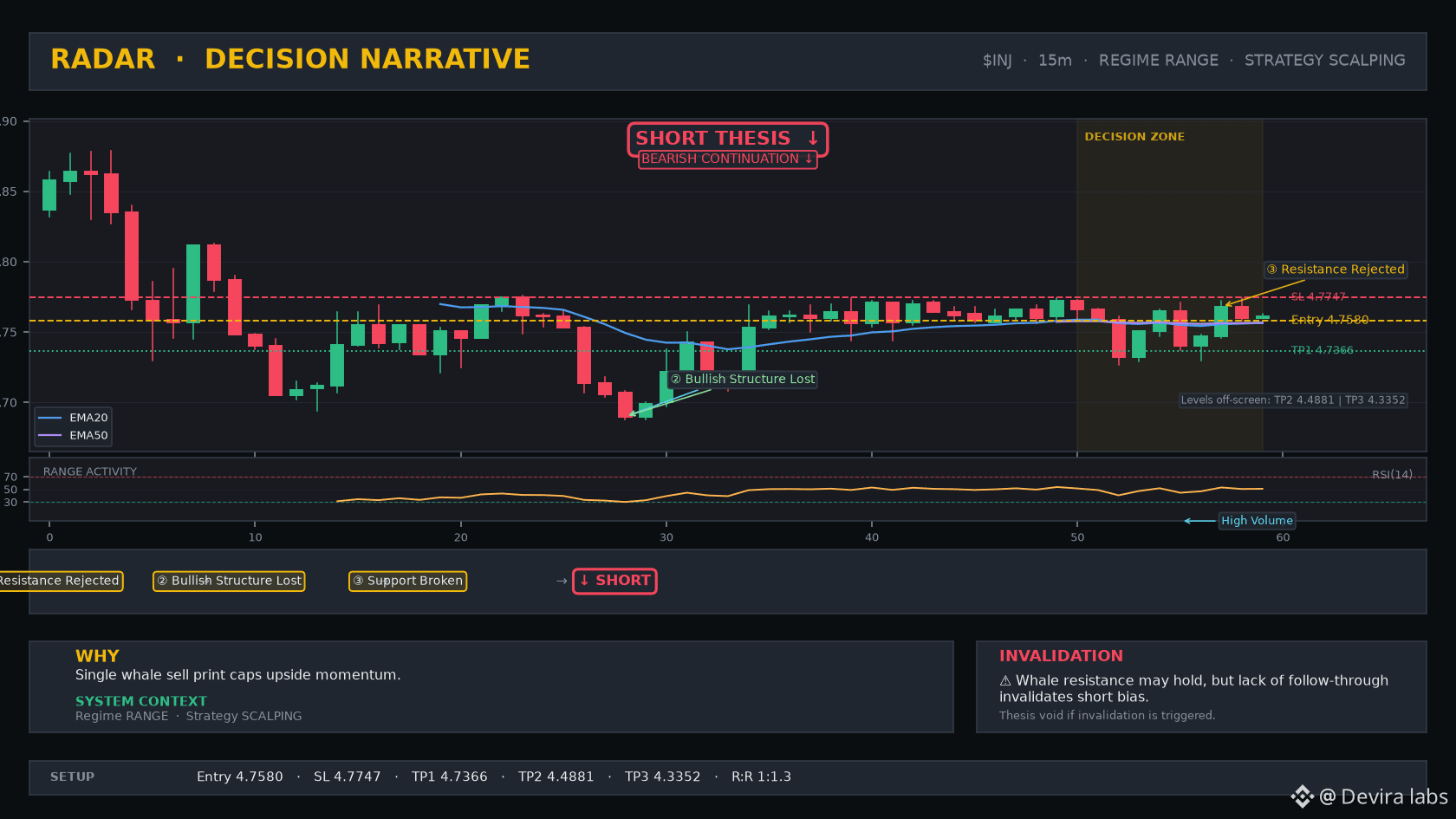This screenshot has height=819, width=1456.
Task: Click the x-axis tick label 30
Action: [666, 537]
